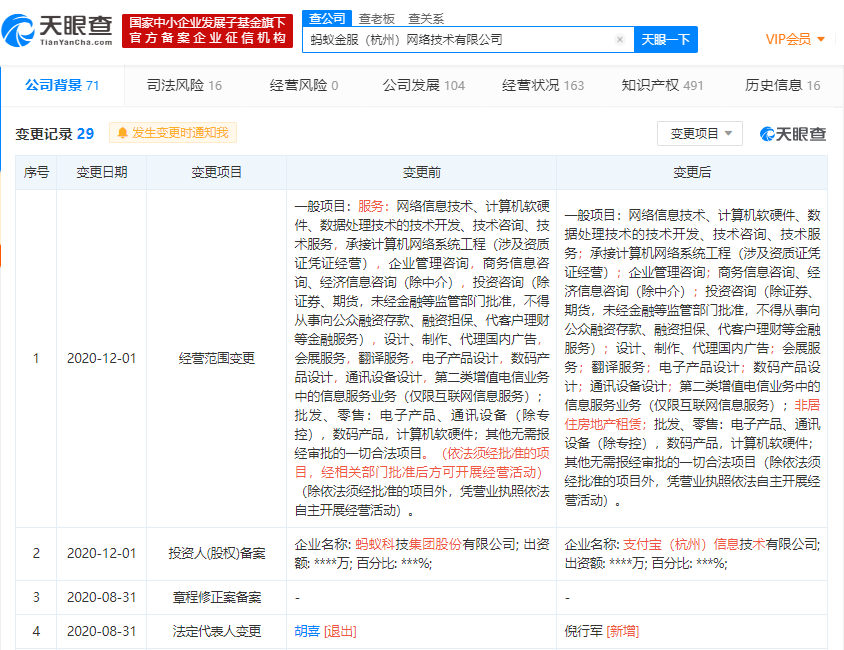Open the 知识产权 491 tab
Viewport: 844px width, 650px height.
662,85
